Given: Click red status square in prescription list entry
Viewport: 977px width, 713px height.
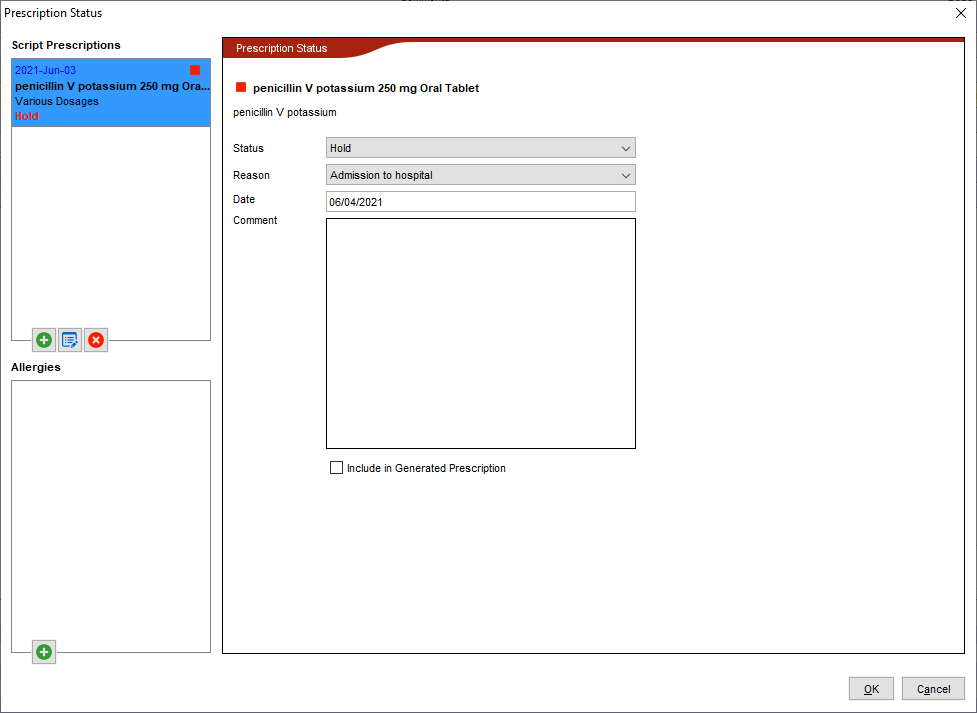Looking at the screenshot, I should tap(195, 71).
